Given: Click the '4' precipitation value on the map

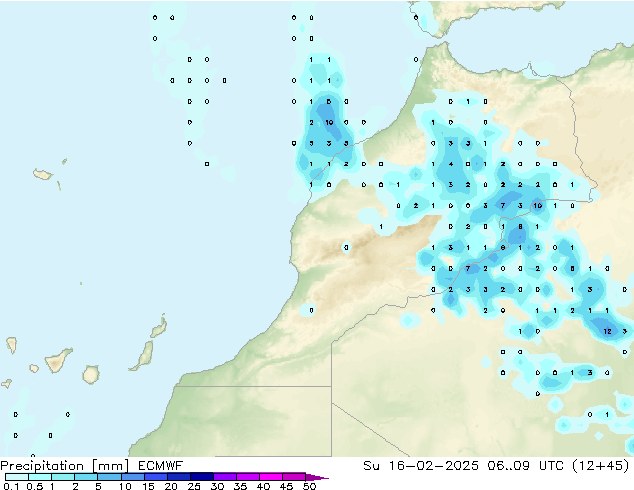Looking at the screenshot, I should coord(451,164).
